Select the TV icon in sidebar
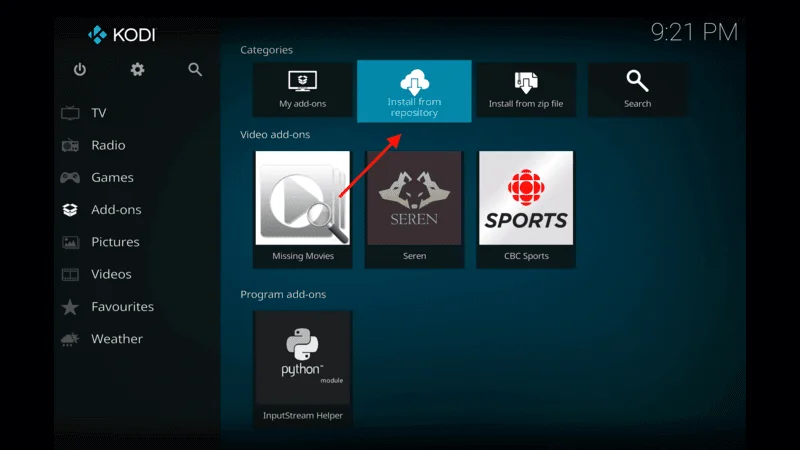 70,113
